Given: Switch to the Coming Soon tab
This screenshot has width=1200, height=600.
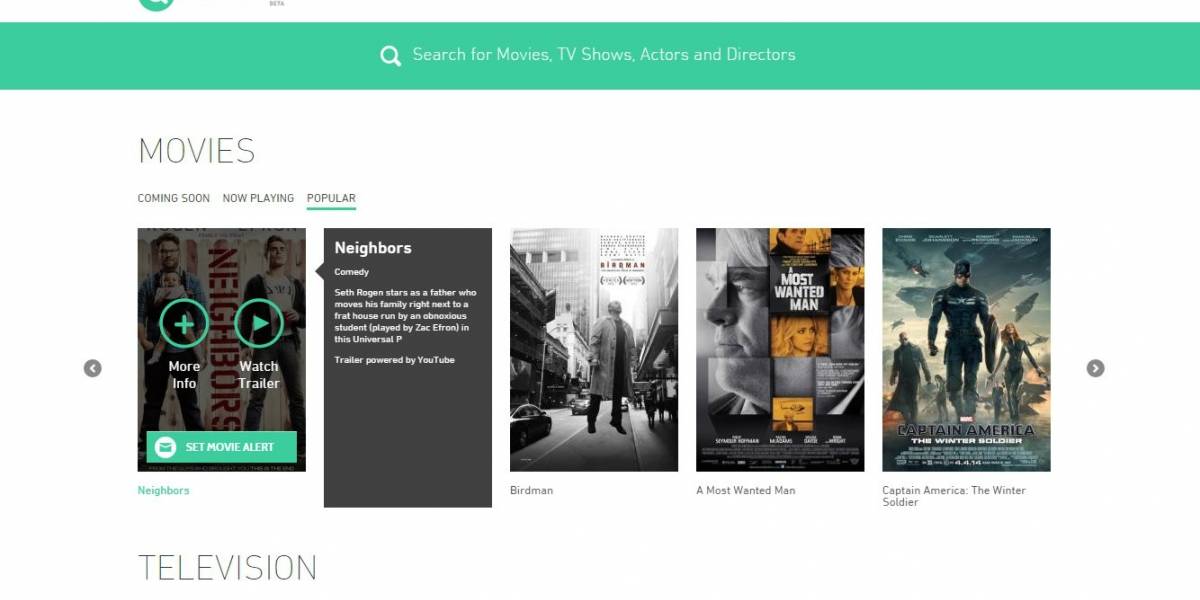Looking at the screenshot, I should tap(174, 198).
